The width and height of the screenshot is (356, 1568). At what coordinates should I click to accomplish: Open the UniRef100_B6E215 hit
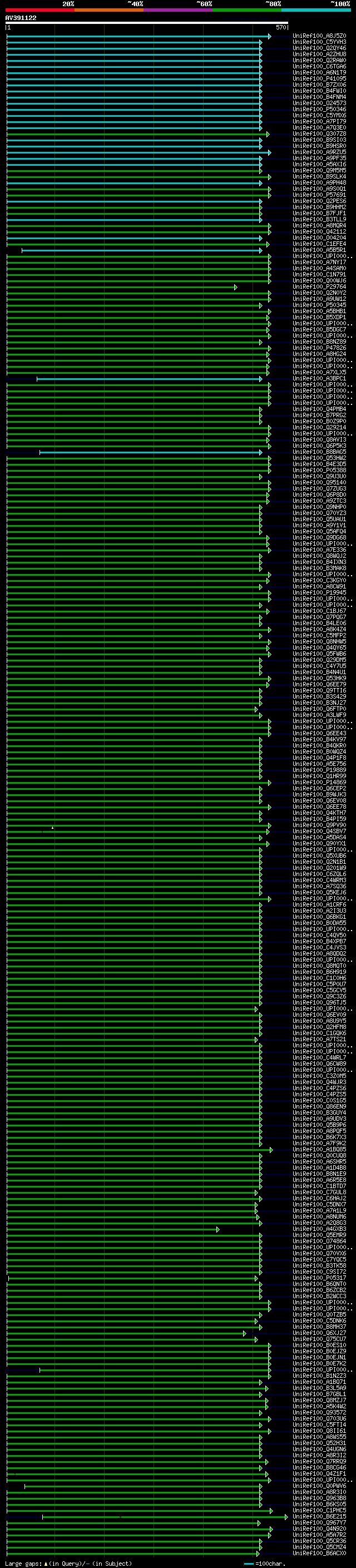[319, 1516]
